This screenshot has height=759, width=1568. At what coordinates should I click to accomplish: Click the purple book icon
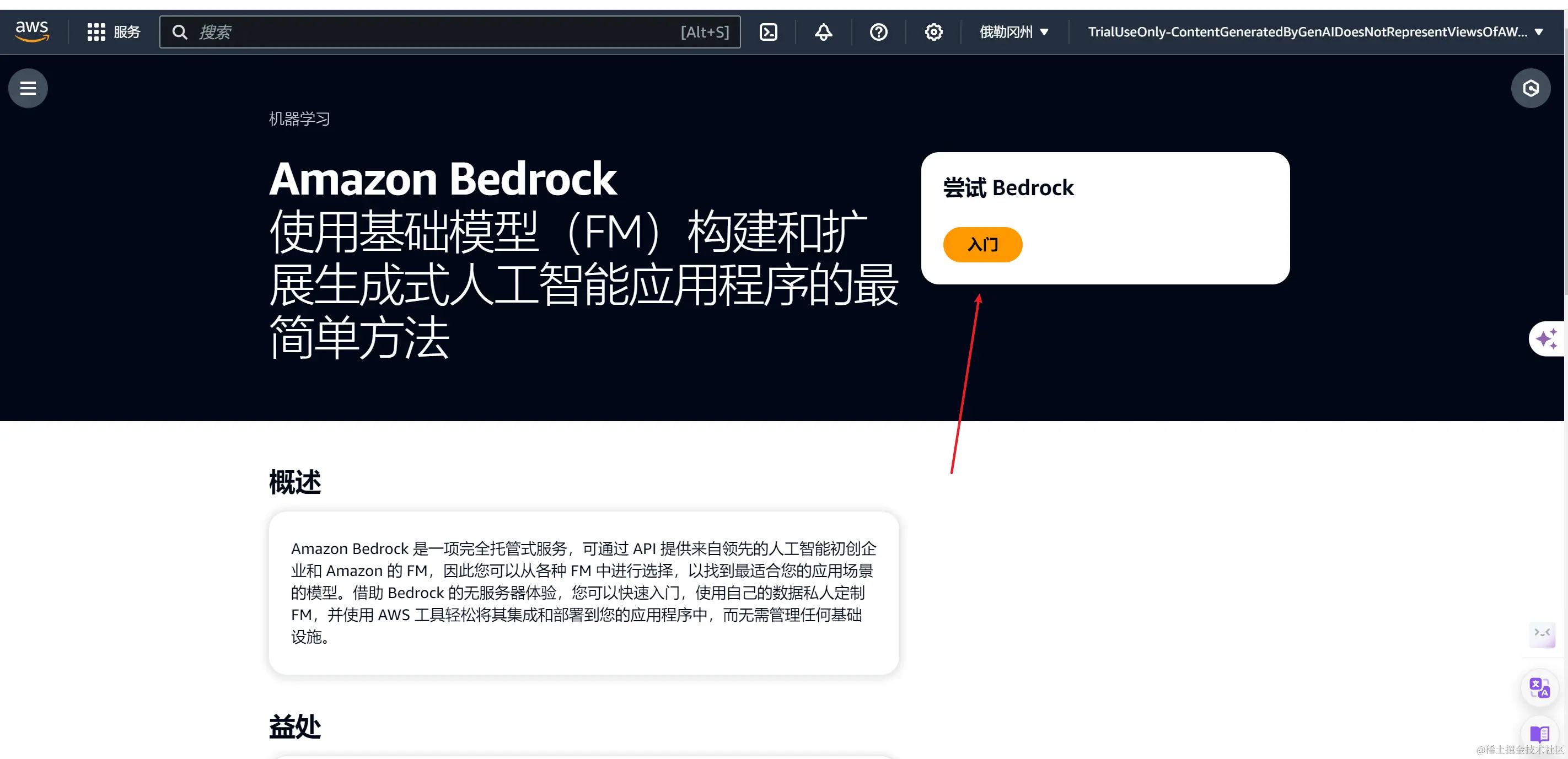click(x=1539, y=734)
